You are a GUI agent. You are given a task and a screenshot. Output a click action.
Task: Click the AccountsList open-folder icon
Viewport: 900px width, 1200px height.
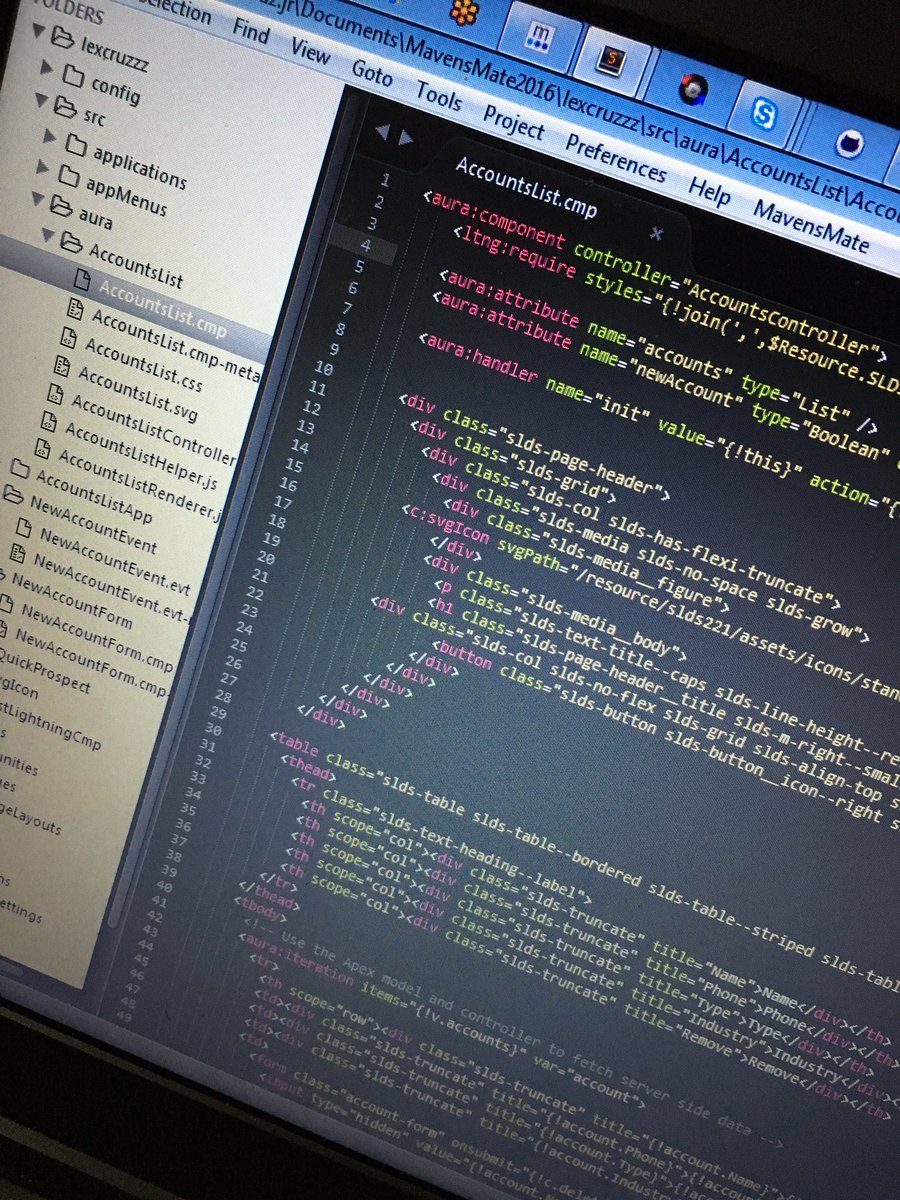(x=70, y=244)
